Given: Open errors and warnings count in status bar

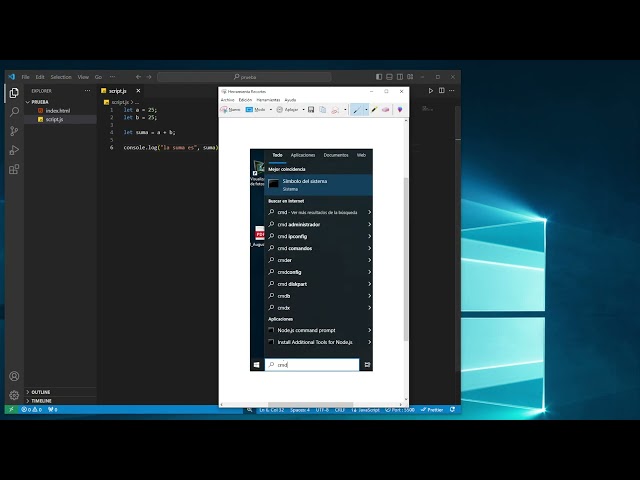Looking at the screenshot, I should (31, 409).
